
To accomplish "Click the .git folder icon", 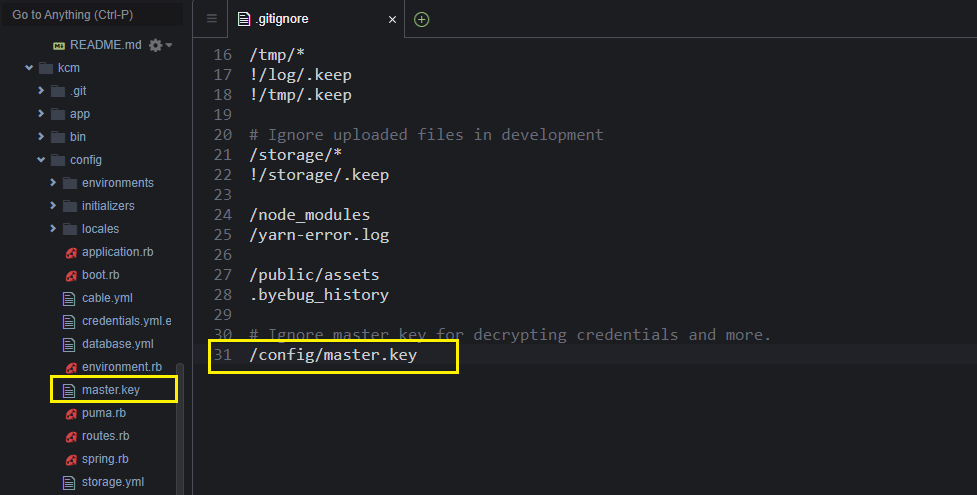I will click(58, 91).
